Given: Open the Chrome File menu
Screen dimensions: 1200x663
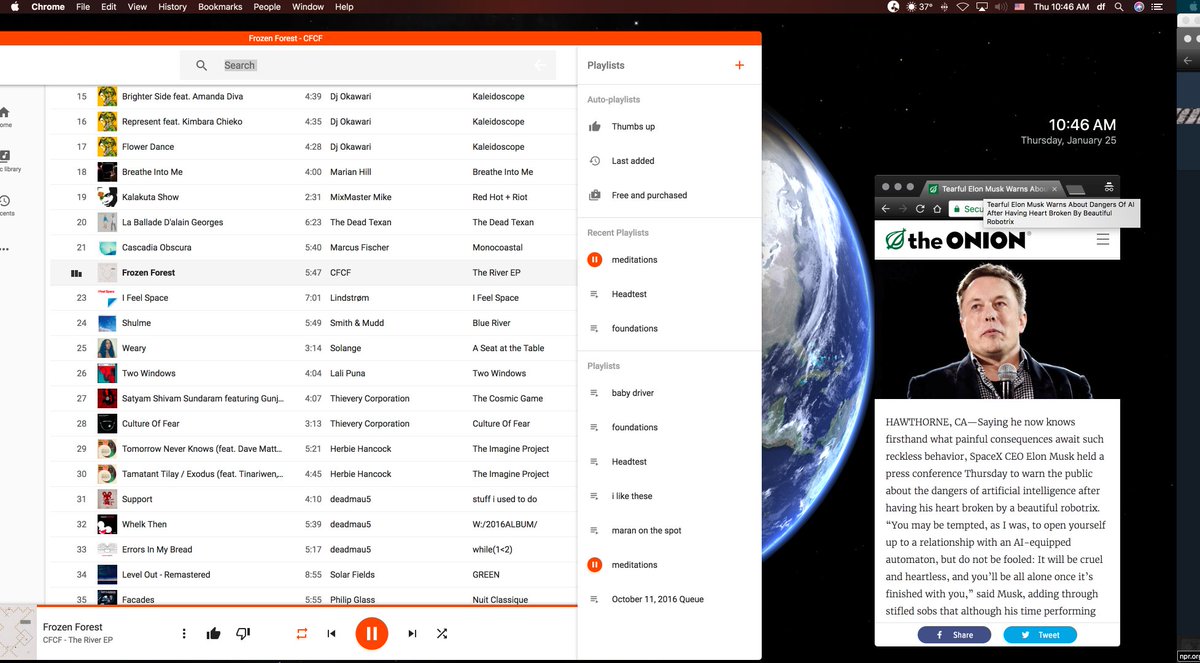Looking at the screenshot, I should click(83, 7).
